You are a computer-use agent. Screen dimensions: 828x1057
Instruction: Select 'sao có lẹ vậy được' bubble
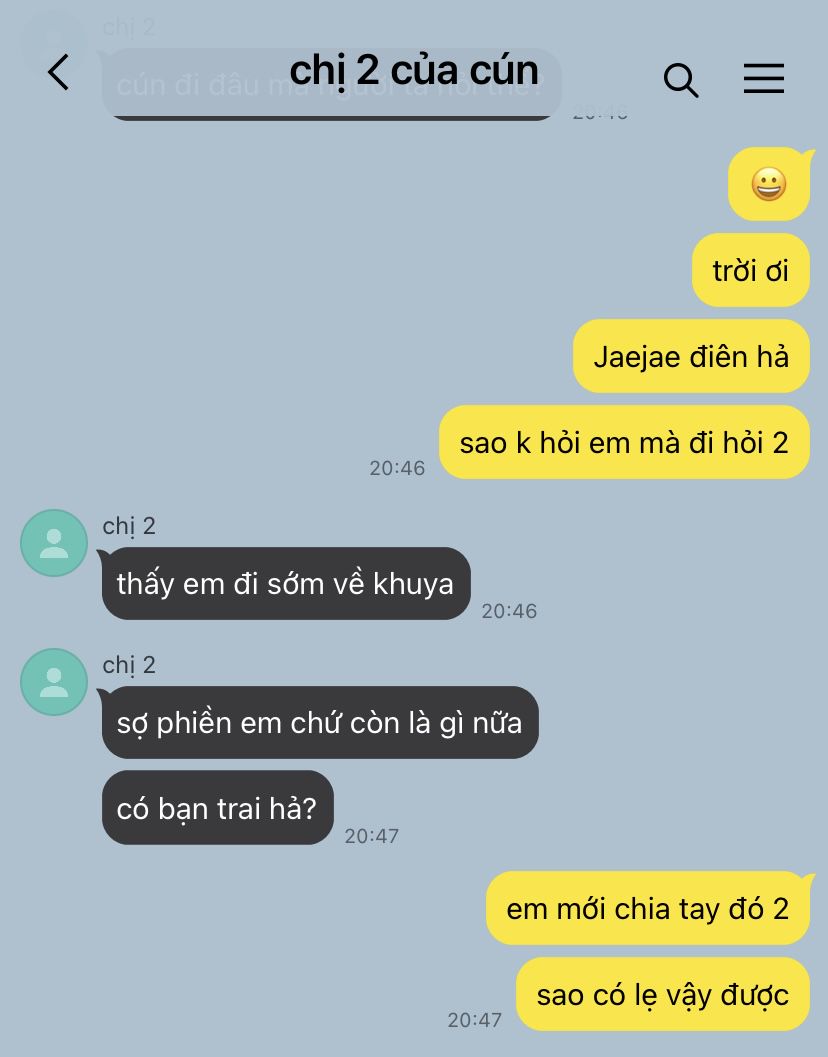pos(663,994)
